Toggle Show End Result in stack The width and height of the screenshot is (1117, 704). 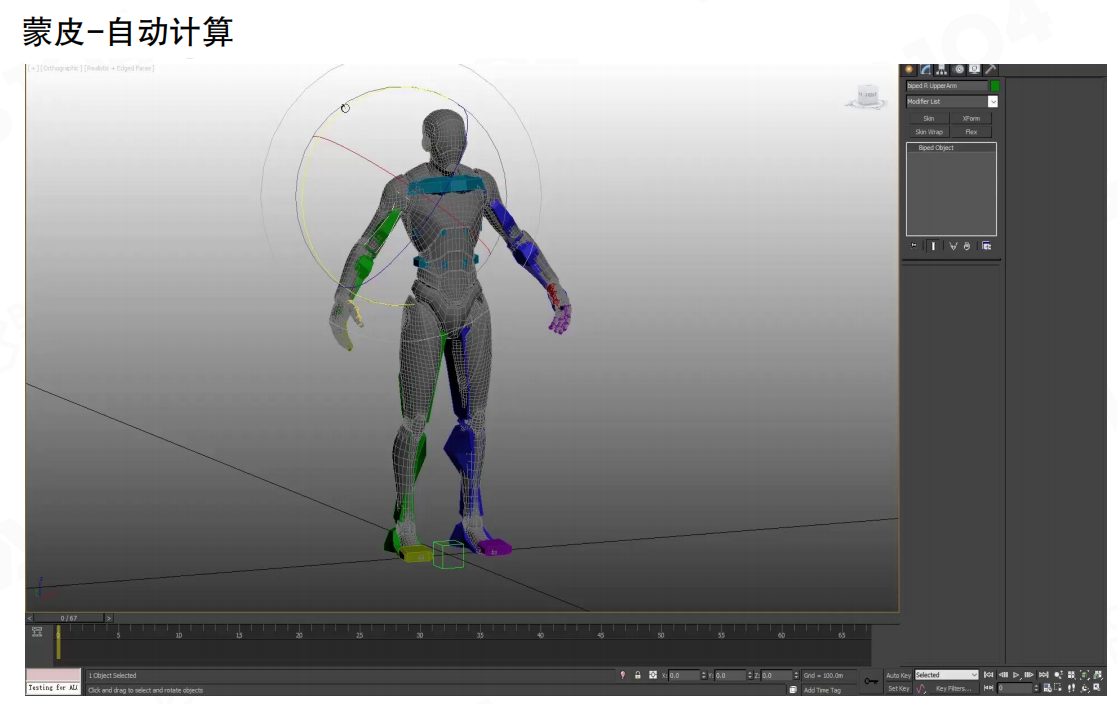click(933, 245)
